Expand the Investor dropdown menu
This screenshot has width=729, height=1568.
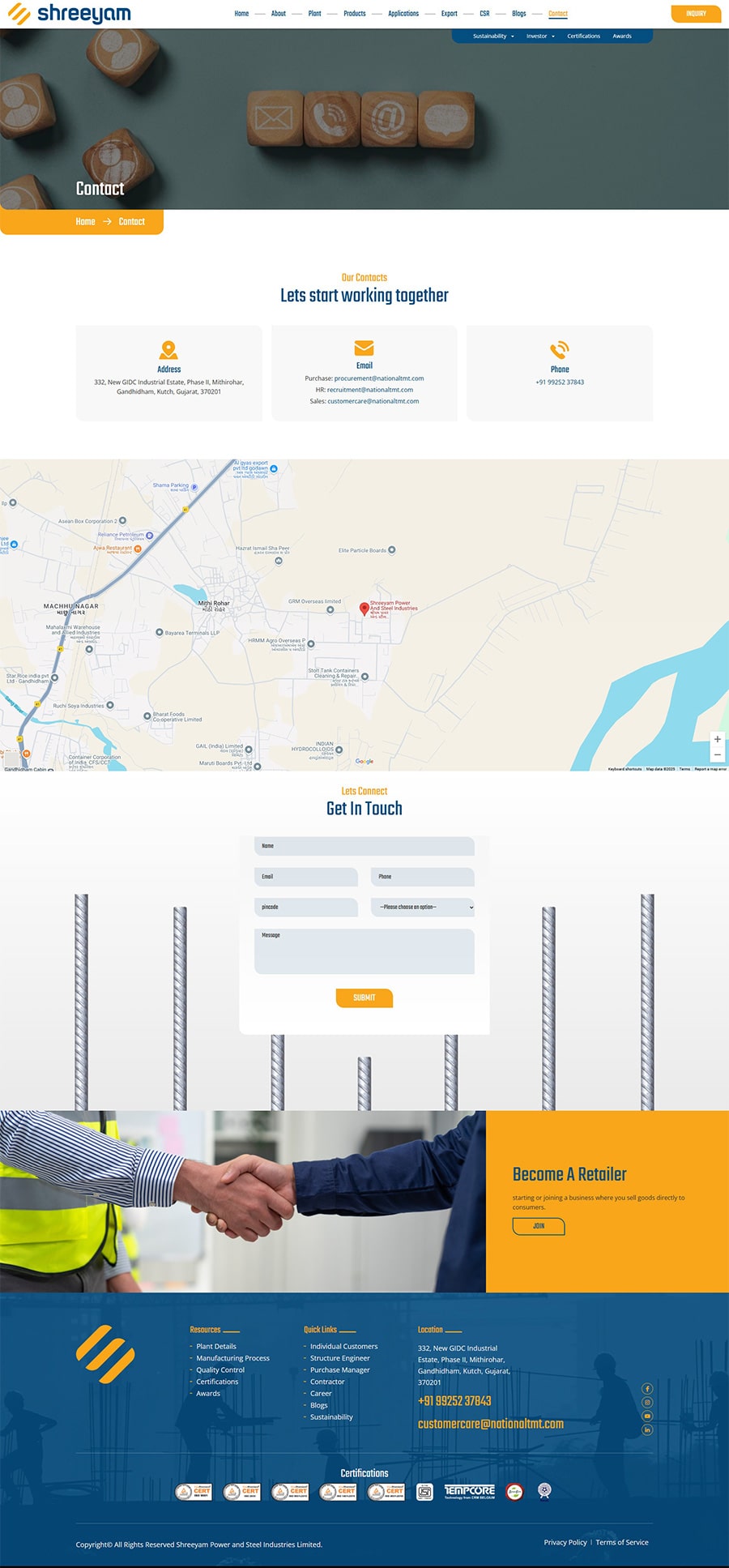tap(539, 36)
